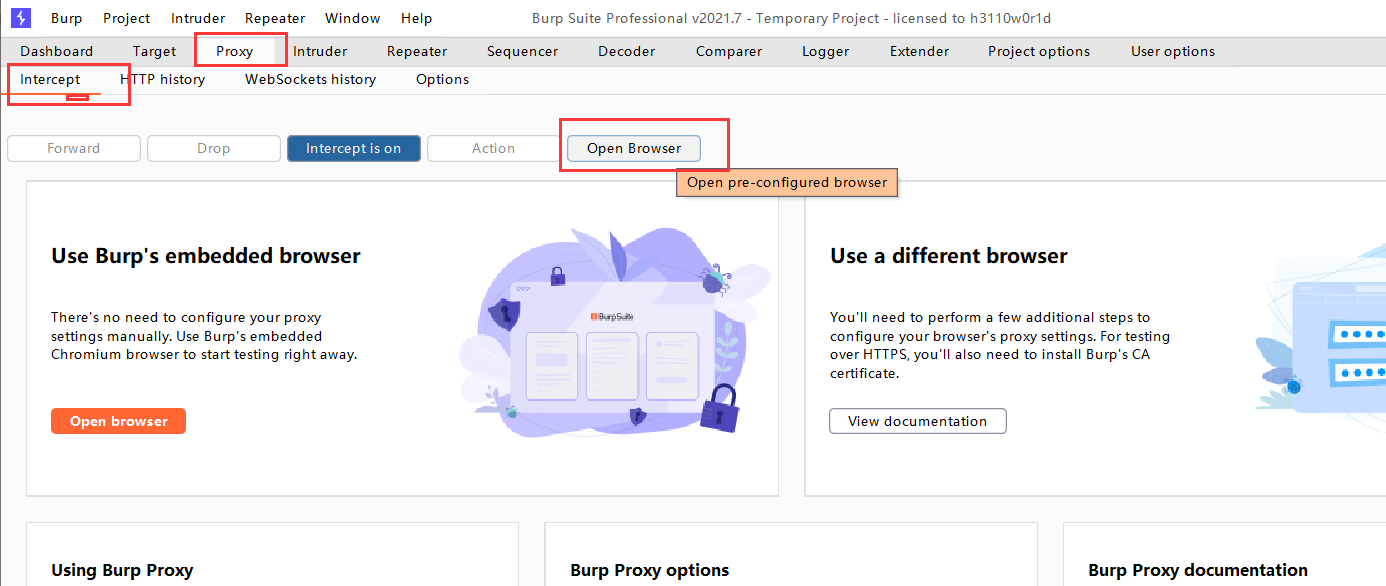1386x586 pixels.
Task: Click the grey Open Browser toolbar button
Action: click(634, 148)
